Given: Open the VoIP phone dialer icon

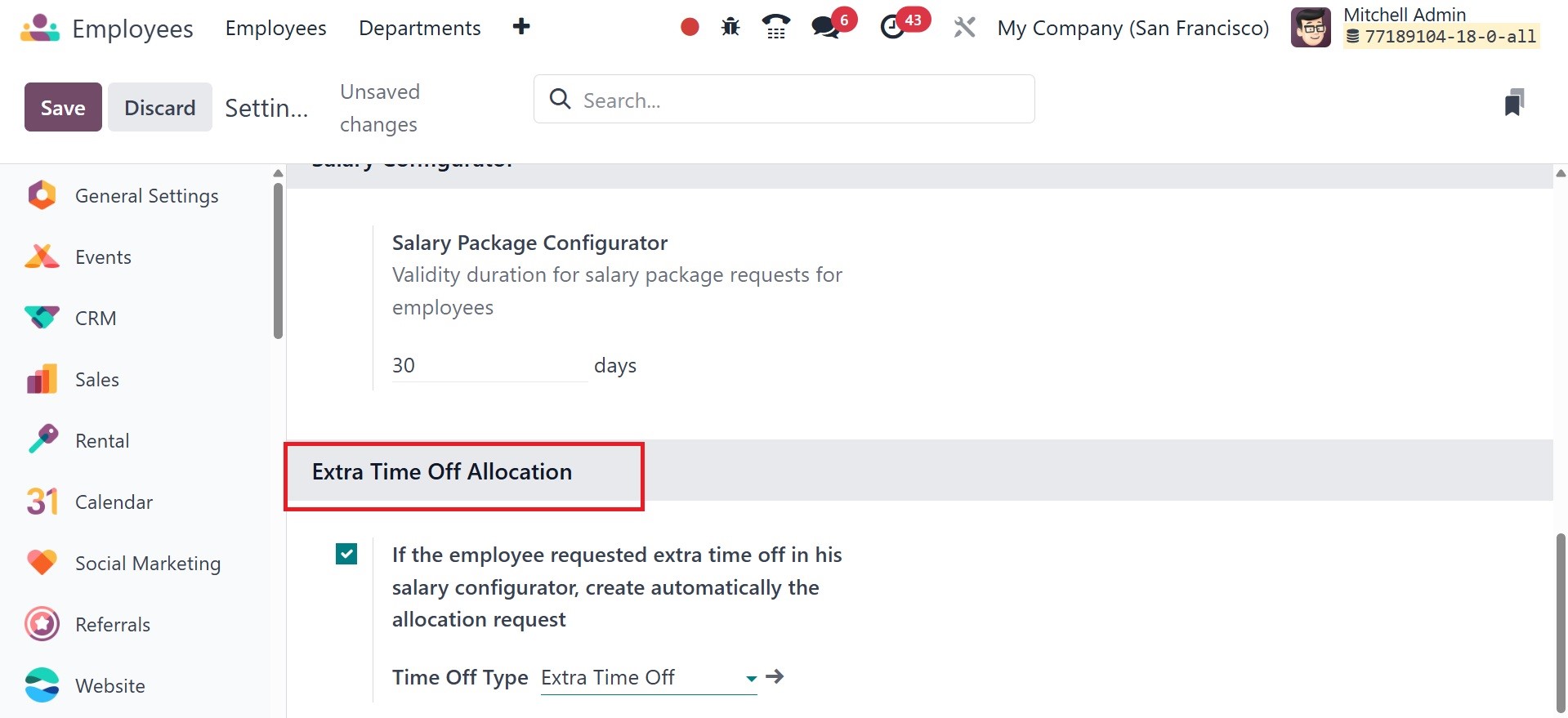Looking at the screenshot, I should click(x=775, y=28).
